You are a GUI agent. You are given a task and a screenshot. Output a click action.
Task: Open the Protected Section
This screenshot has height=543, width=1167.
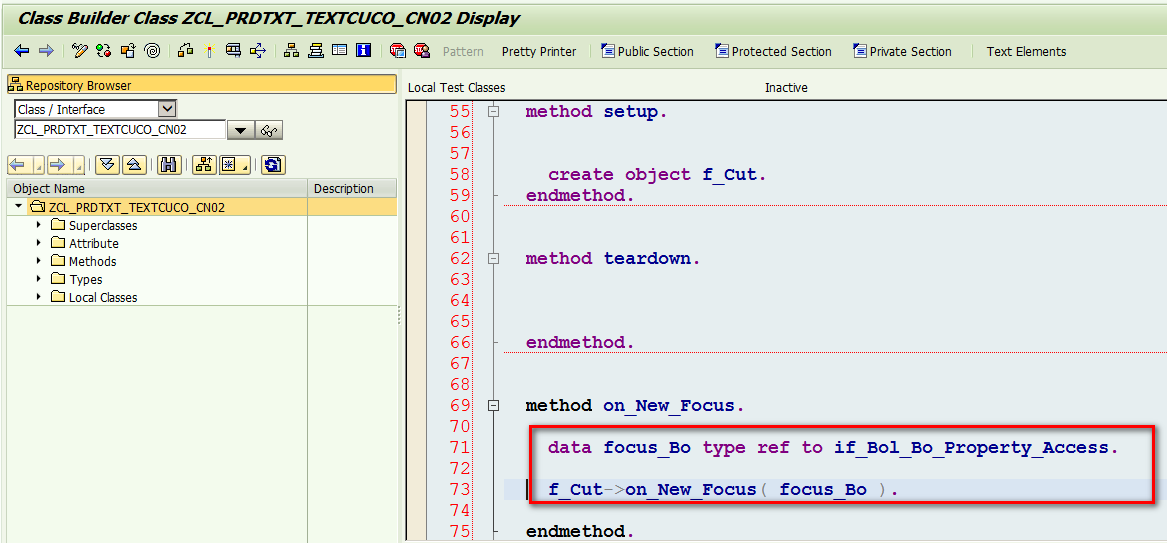pyautogui.click(x=773, y=51)
